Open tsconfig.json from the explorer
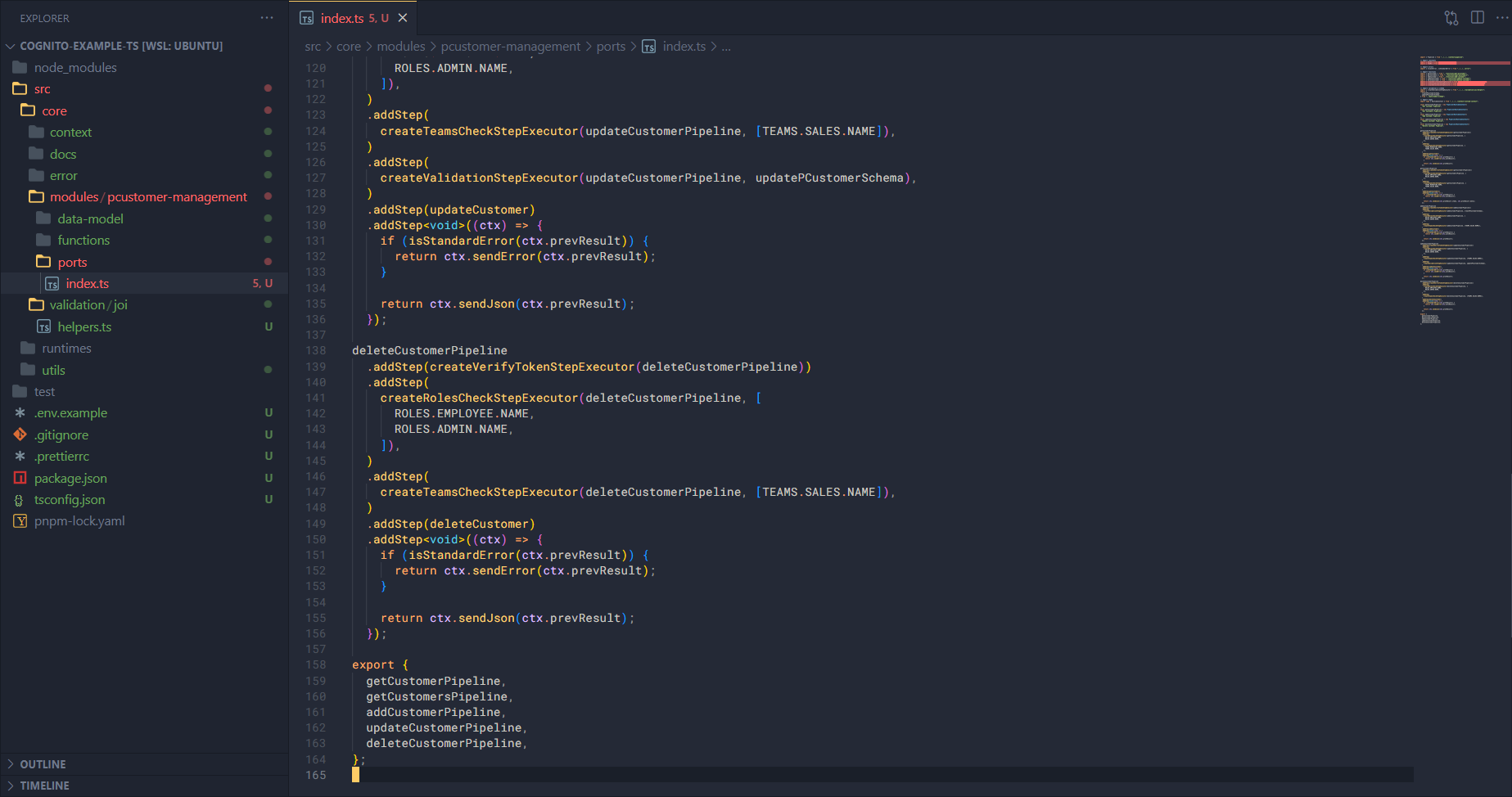Viewport: 1512px width, 797px height. click(x=70, y=500)
